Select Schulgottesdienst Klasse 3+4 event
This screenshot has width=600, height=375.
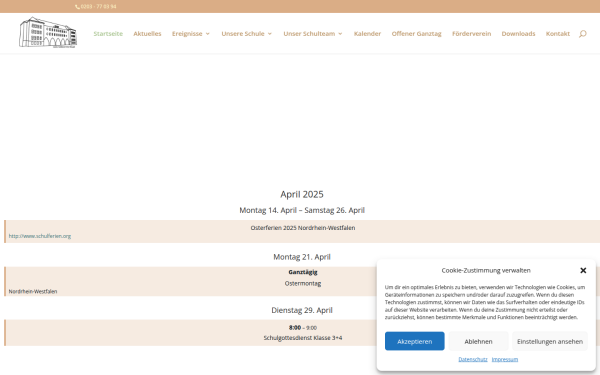303,338
